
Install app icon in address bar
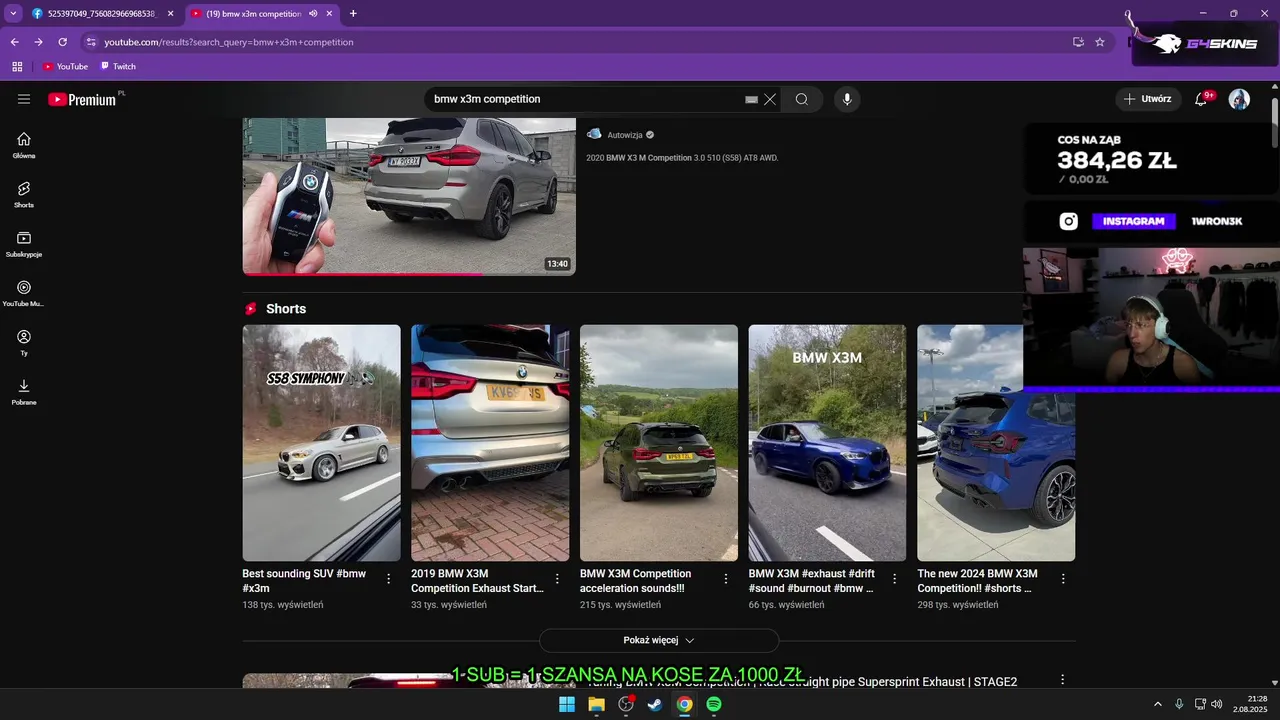pos(1078,42)
